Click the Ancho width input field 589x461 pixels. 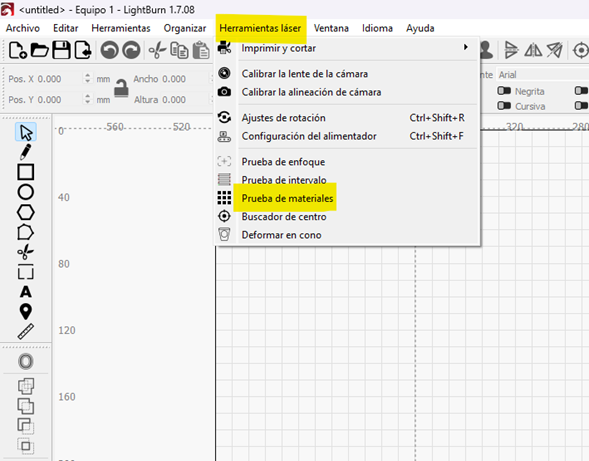(186, 79)
